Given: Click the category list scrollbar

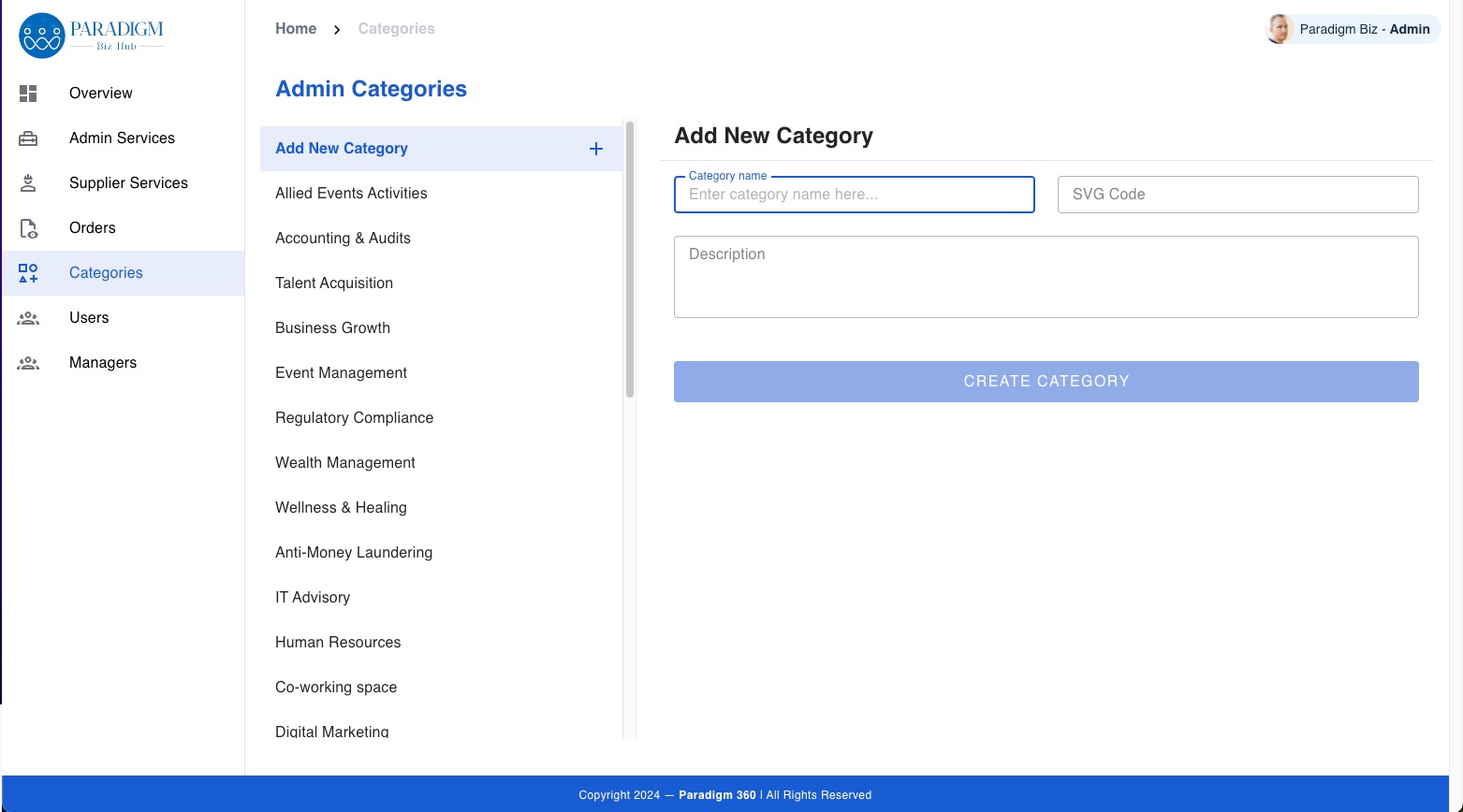Looking at the screenshot, I should click(x=630, y=260).
